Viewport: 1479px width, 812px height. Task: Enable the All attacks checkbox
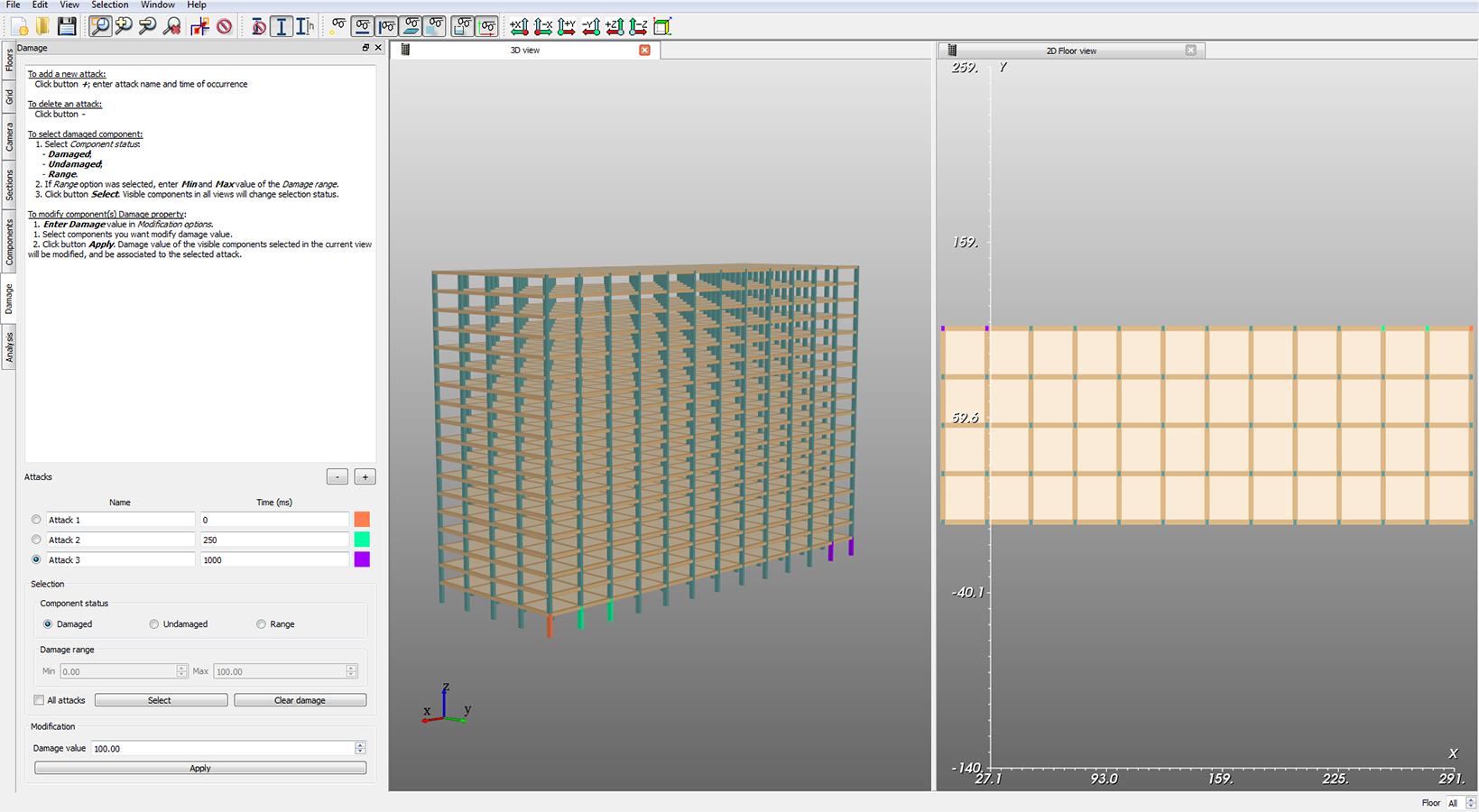coord(39,700)
